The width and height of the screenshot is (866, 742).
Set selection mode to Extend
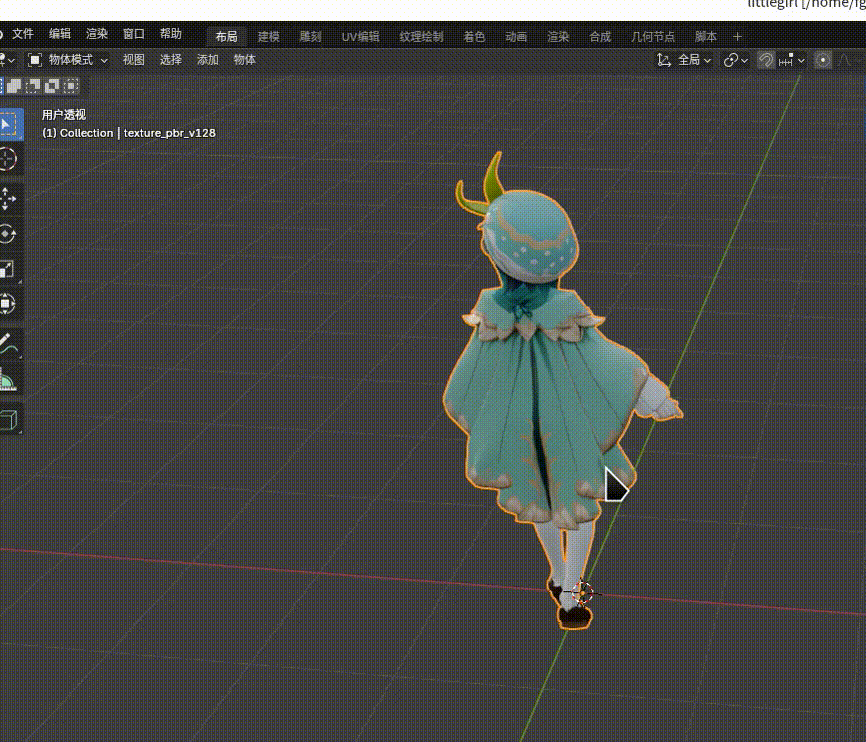[x=14, y=86]
